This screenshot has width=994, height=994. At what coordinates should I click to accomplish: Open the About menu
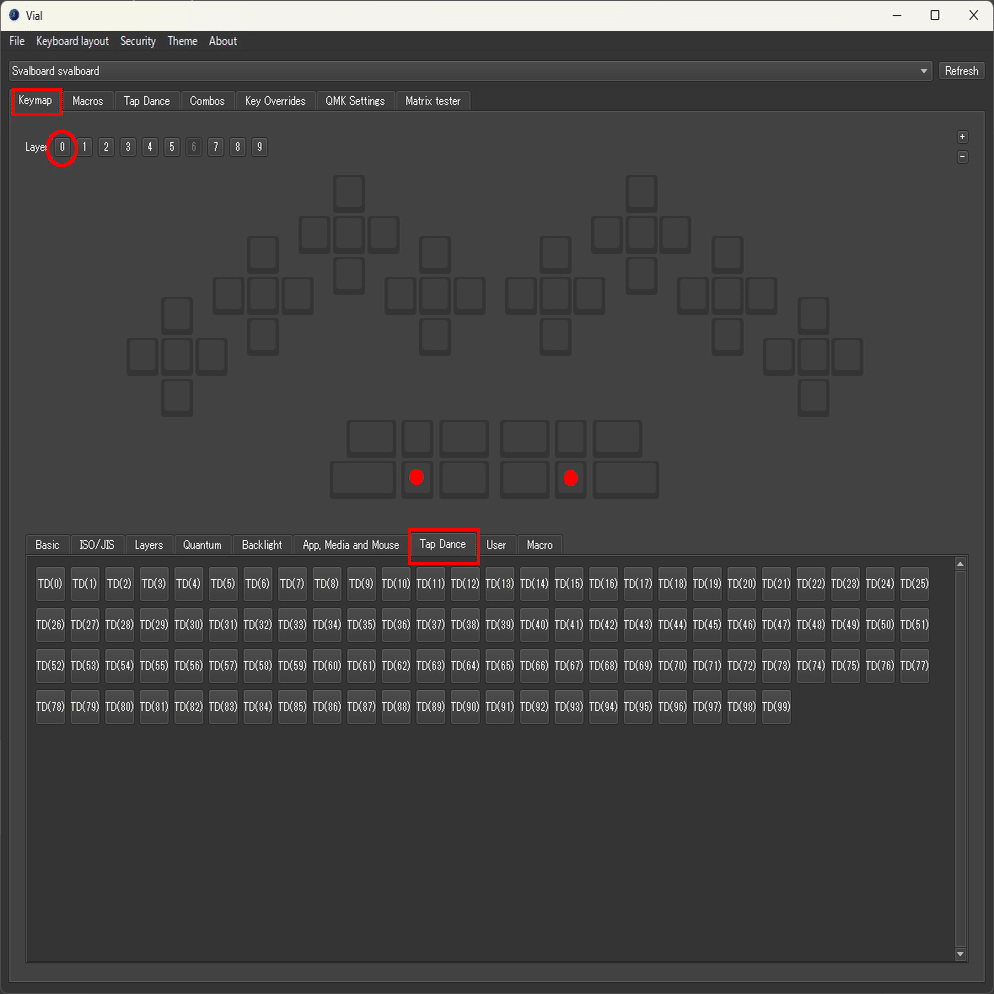pos(223,41)
